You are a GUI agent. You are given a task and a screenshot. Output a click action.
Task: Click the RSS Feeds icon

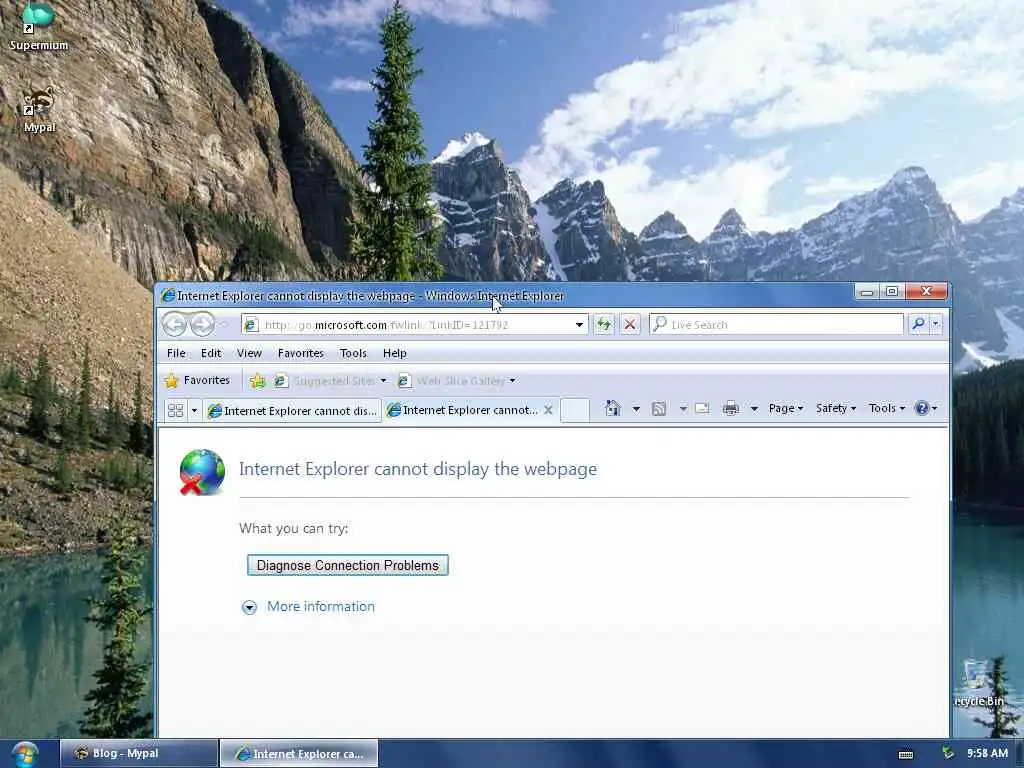(659, 409)
